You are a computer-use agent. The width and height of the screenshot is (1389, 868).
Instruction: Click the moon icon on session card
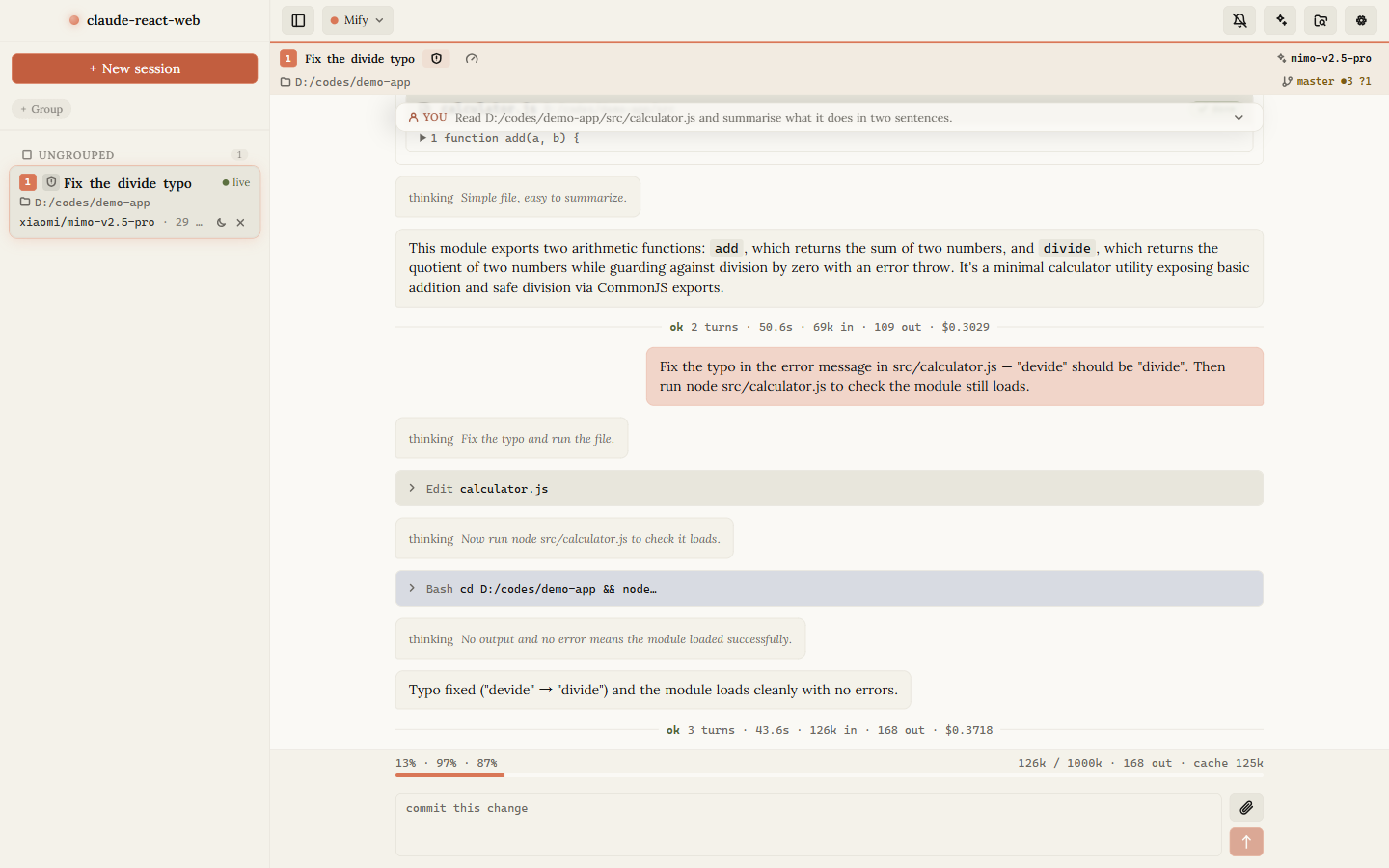(221, 223)
